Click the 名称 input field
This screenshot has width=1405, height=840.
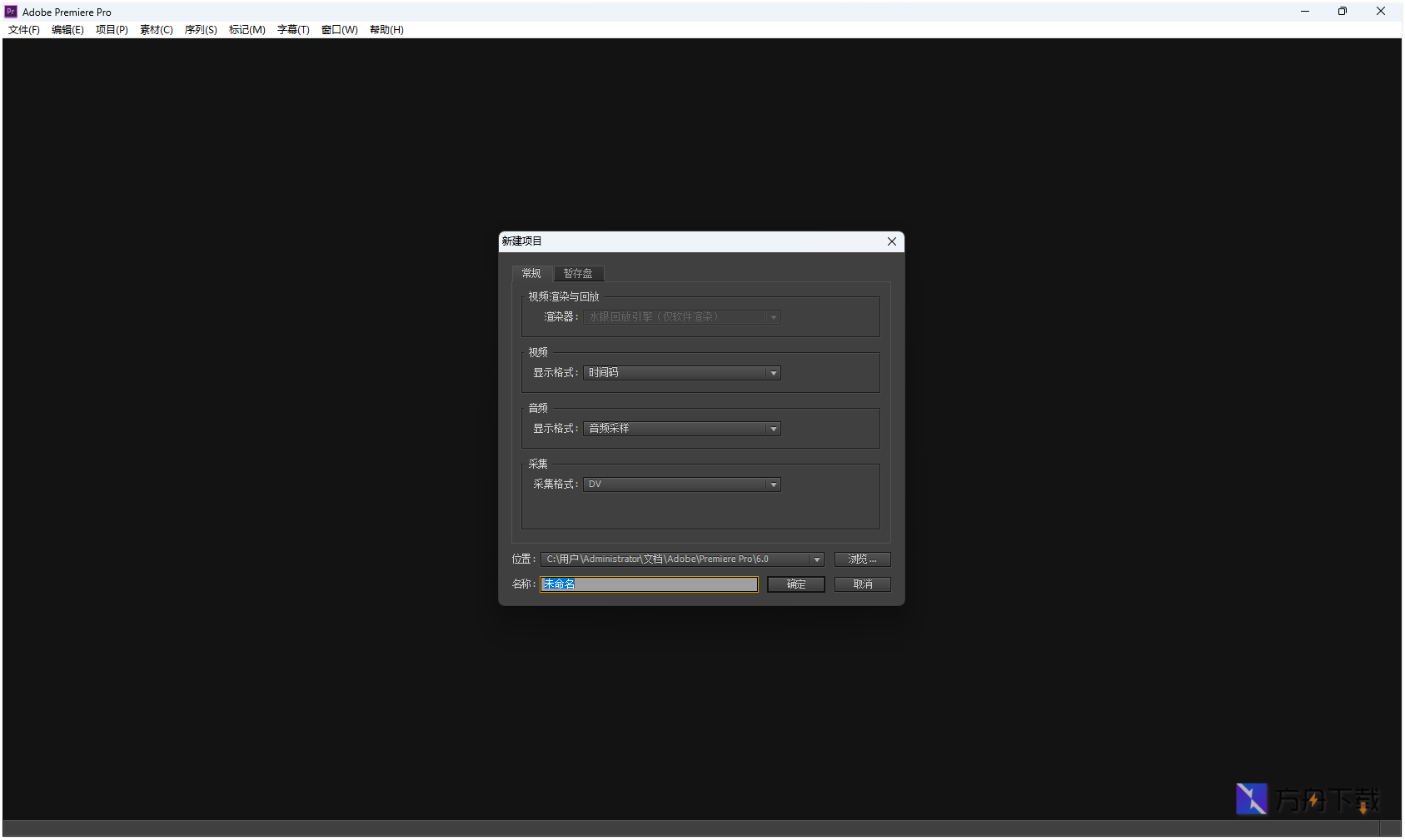pos(649,584)
